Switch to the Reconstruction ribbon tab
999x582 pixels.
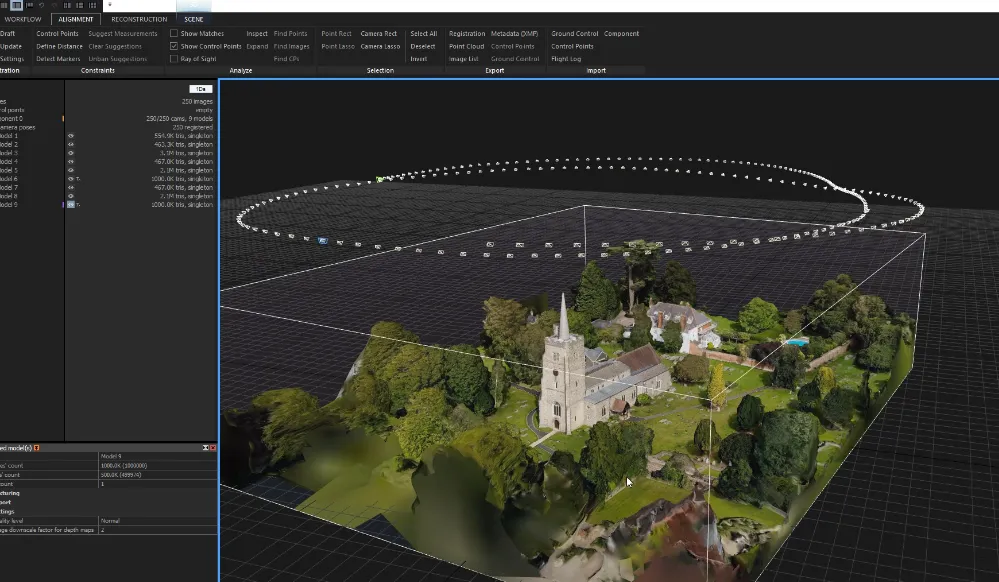(139, 19)
